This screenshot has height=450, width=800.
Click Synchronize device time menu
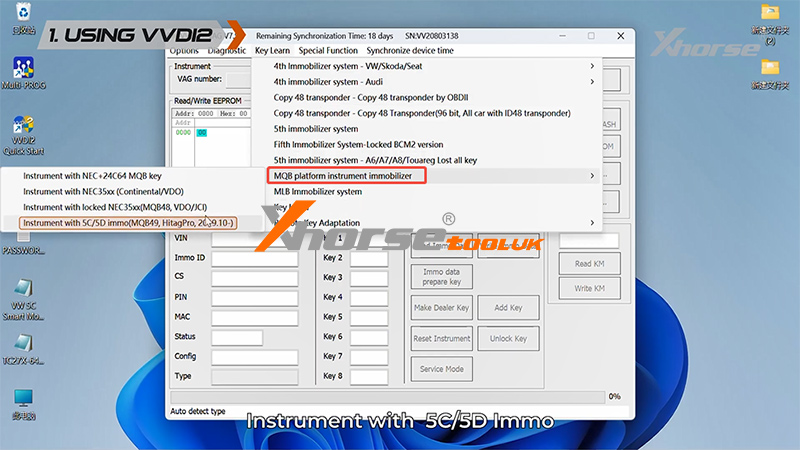(410, 51)
